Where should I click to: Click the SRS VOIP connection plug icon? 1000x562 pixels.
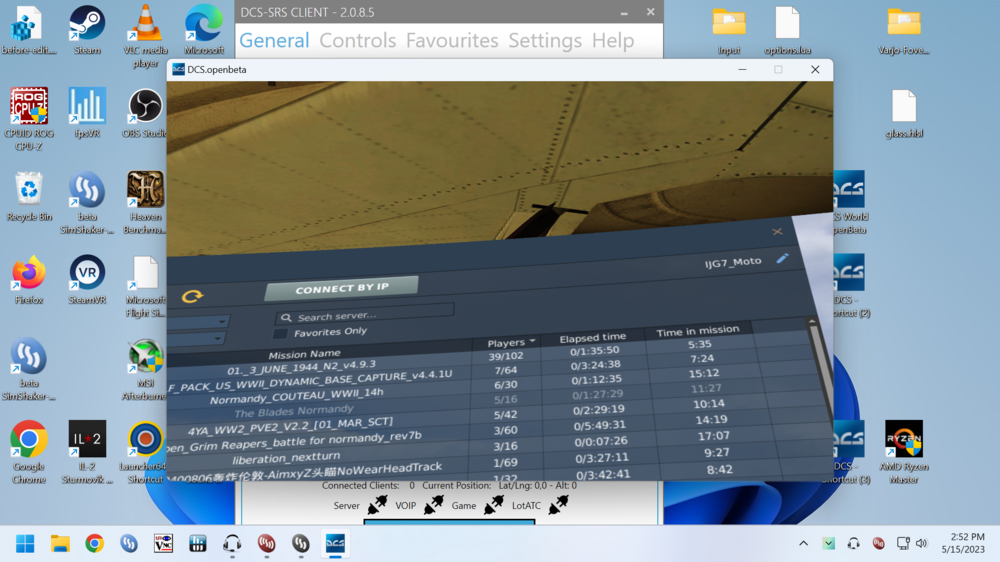click(x=434, y=505)
